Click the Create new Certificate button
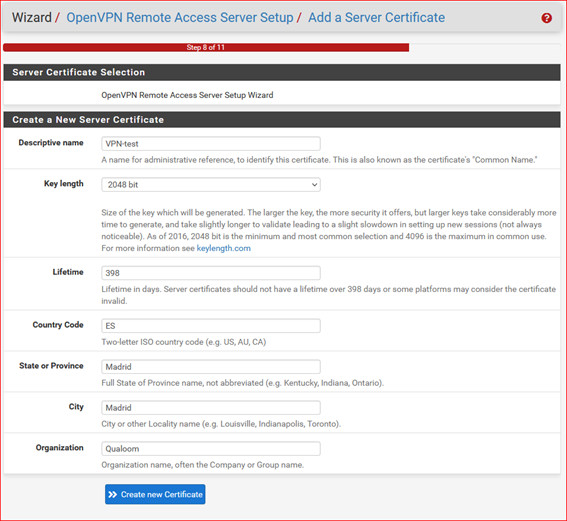 [x=155, y=494]
